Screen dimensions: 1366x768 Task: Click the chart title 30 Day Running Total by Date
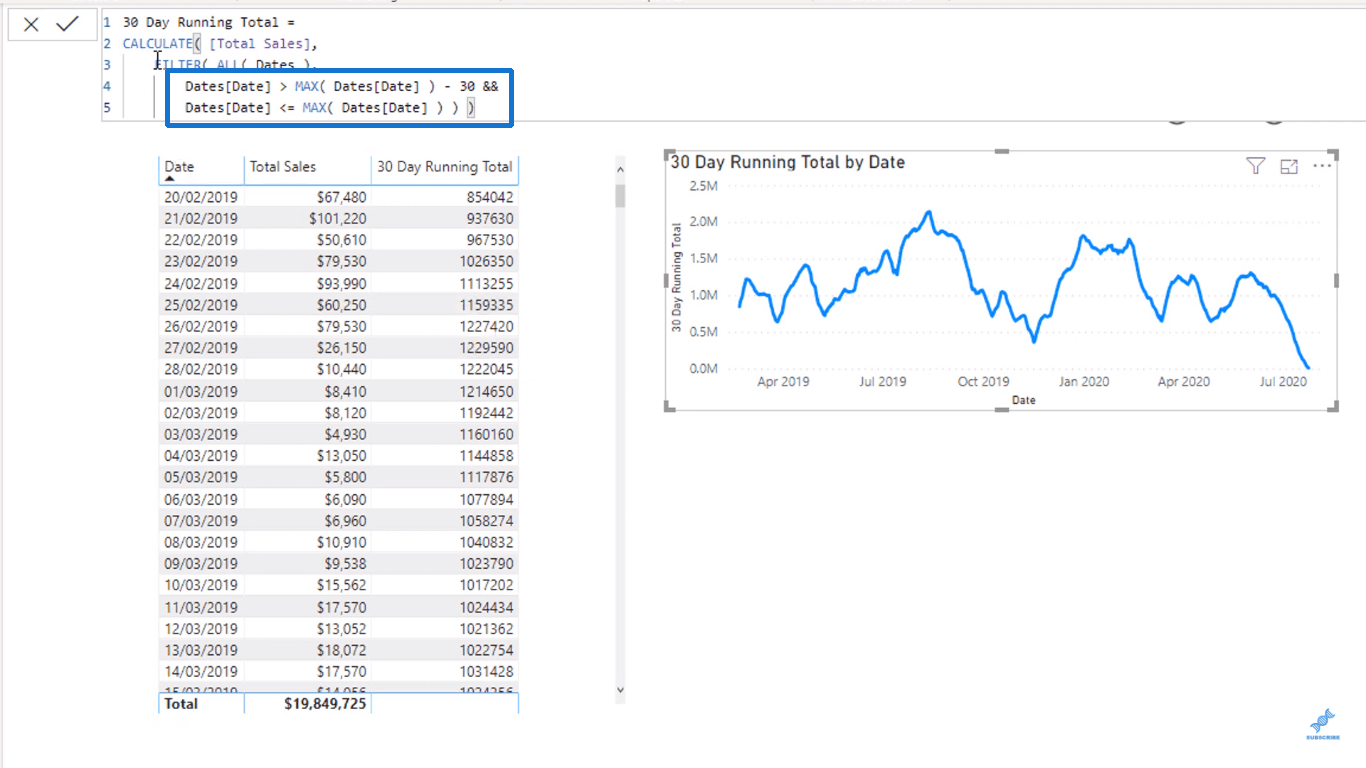[x=787, y=162]
